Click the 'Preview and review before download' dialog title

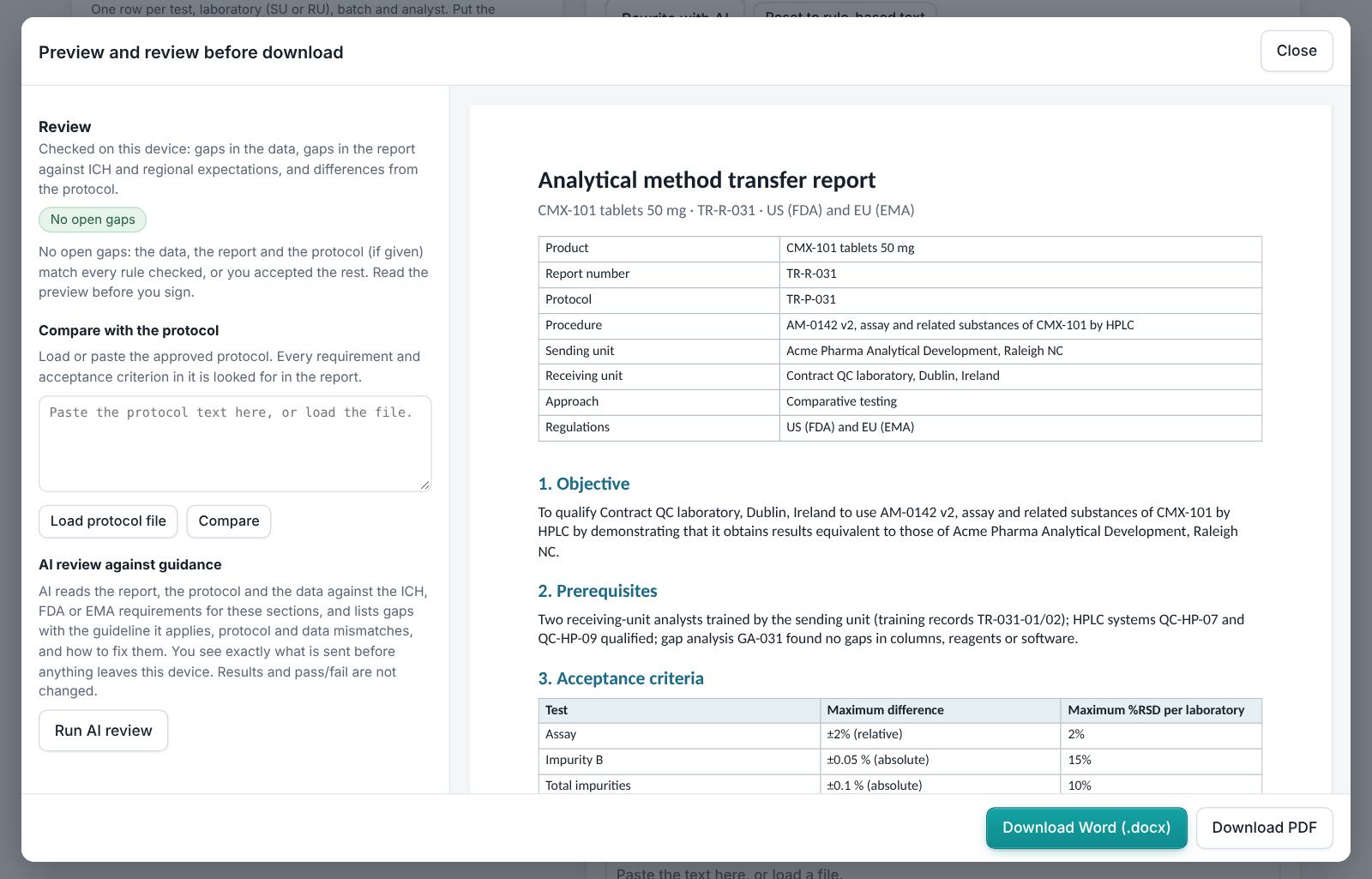pyautogui.click(x=190, y=52)
